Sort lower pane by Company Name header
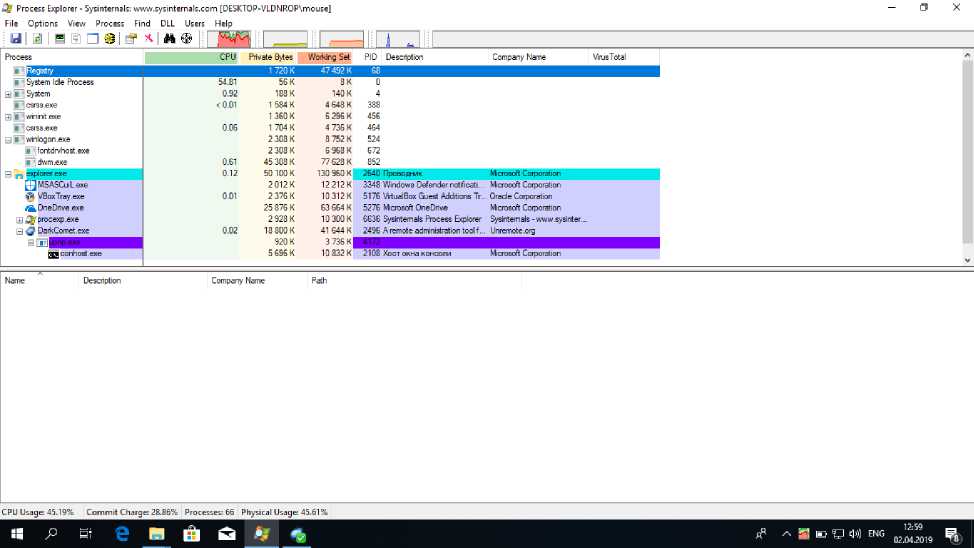The height and width of the screenshot is (548, 974). tap(257, 281)
